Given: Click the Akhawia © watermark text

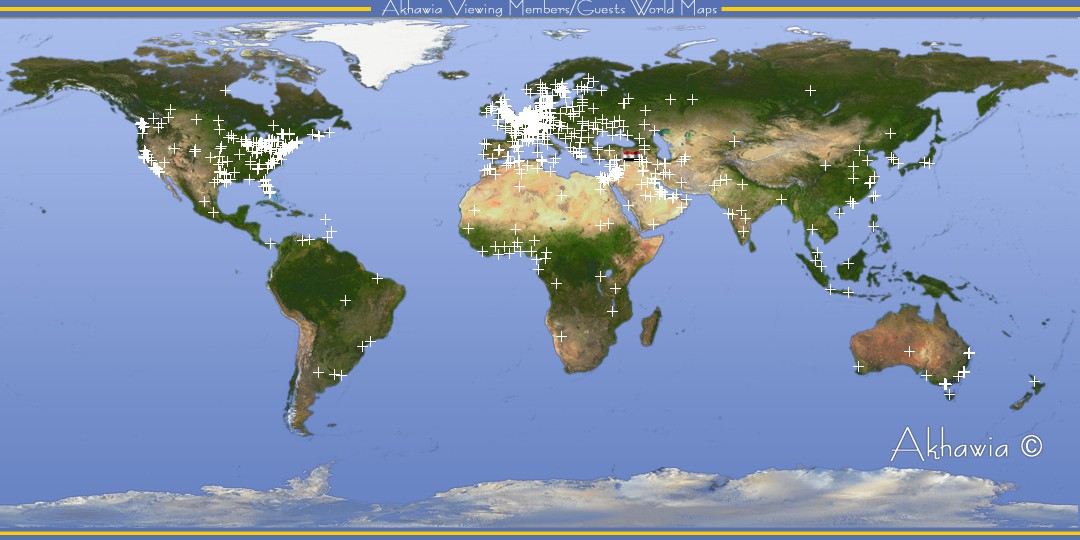Looking at the screenshot, I should (x=965, y=446).
